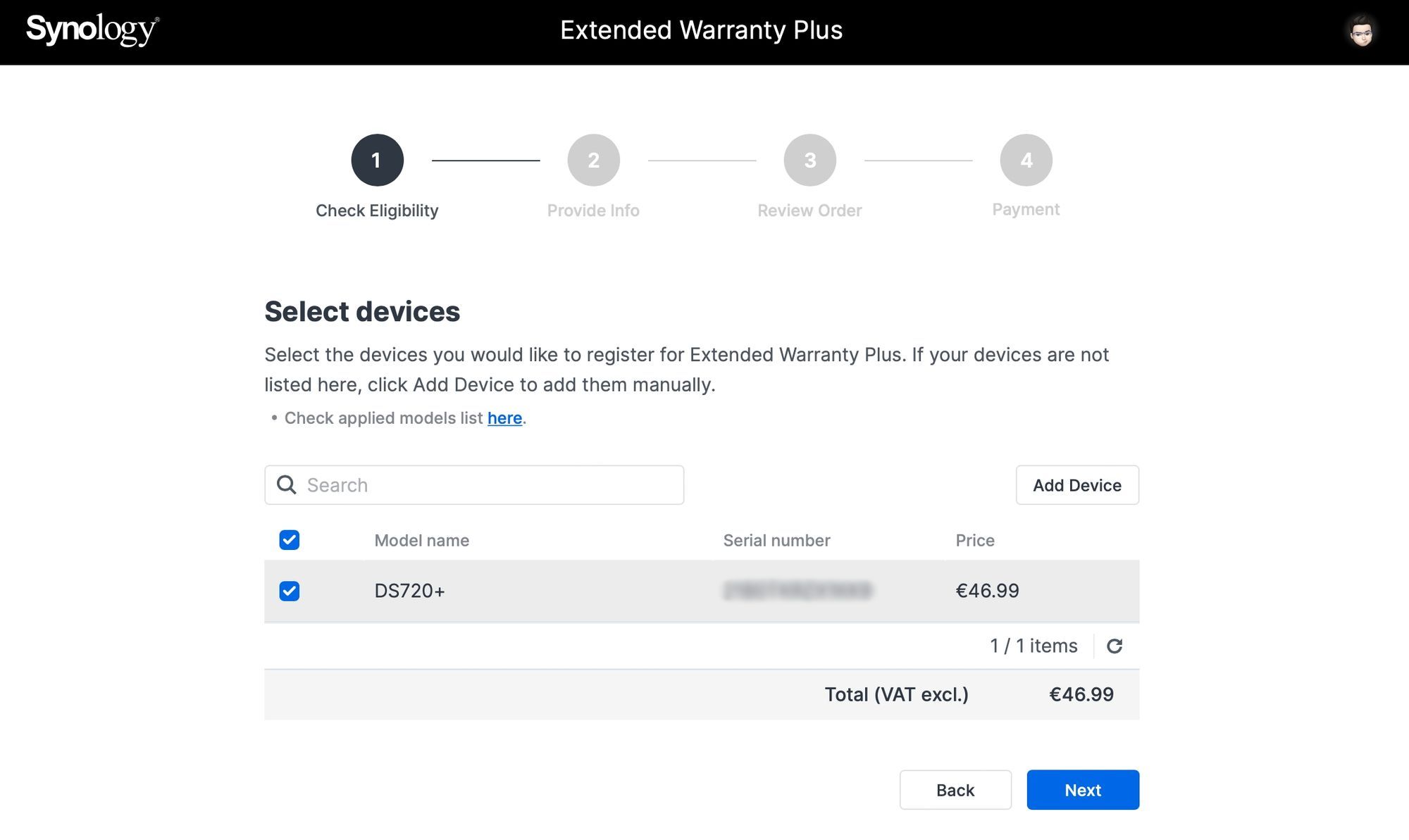Sort by the Model name column header

tap(421, 541)
